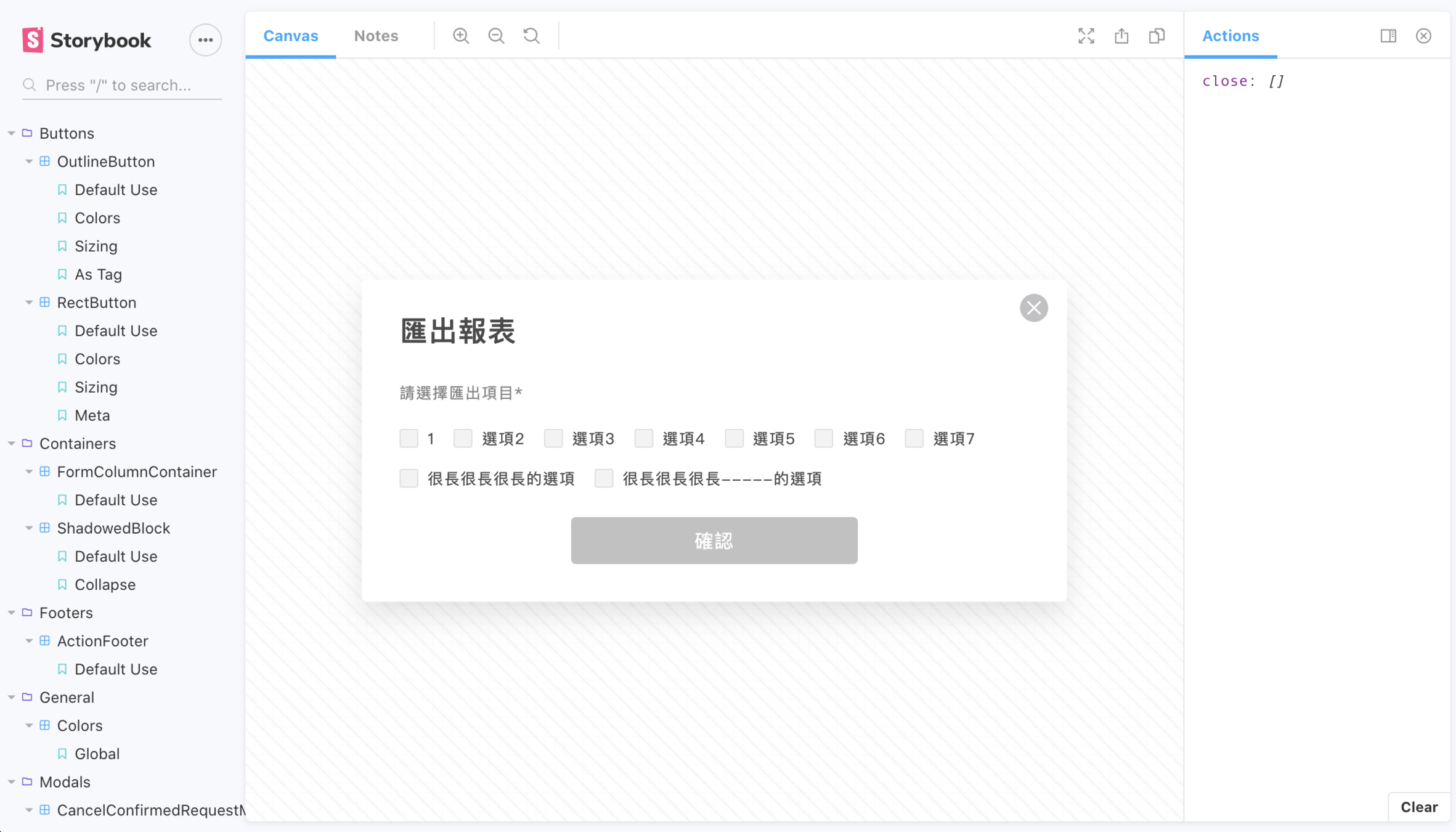The width and height of the screenshot is (1456, 832).
Task: Clear the actions log with the Clear button
Action: (1418, 807)
